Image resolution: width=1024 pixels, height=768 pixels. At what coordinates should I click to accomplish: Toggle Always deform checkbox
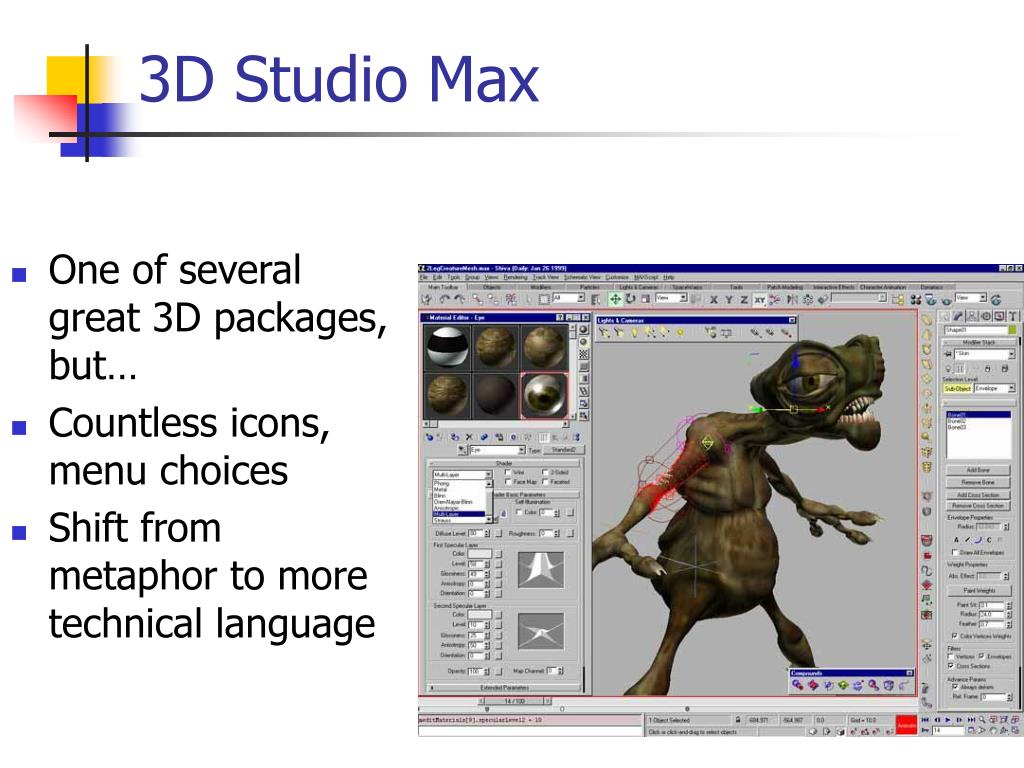[955, 687]
